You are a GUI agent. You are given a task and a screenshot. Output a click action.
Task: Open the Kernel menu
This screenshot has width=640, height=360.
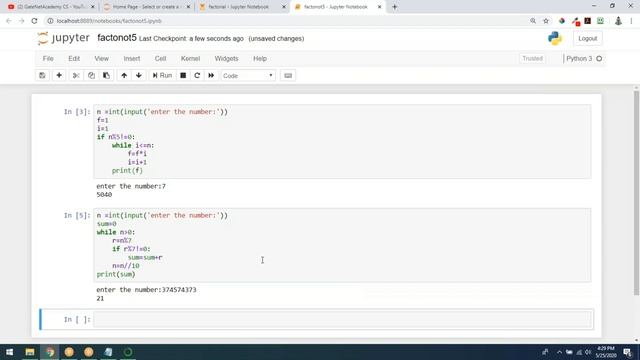click(x=190, y=59)
